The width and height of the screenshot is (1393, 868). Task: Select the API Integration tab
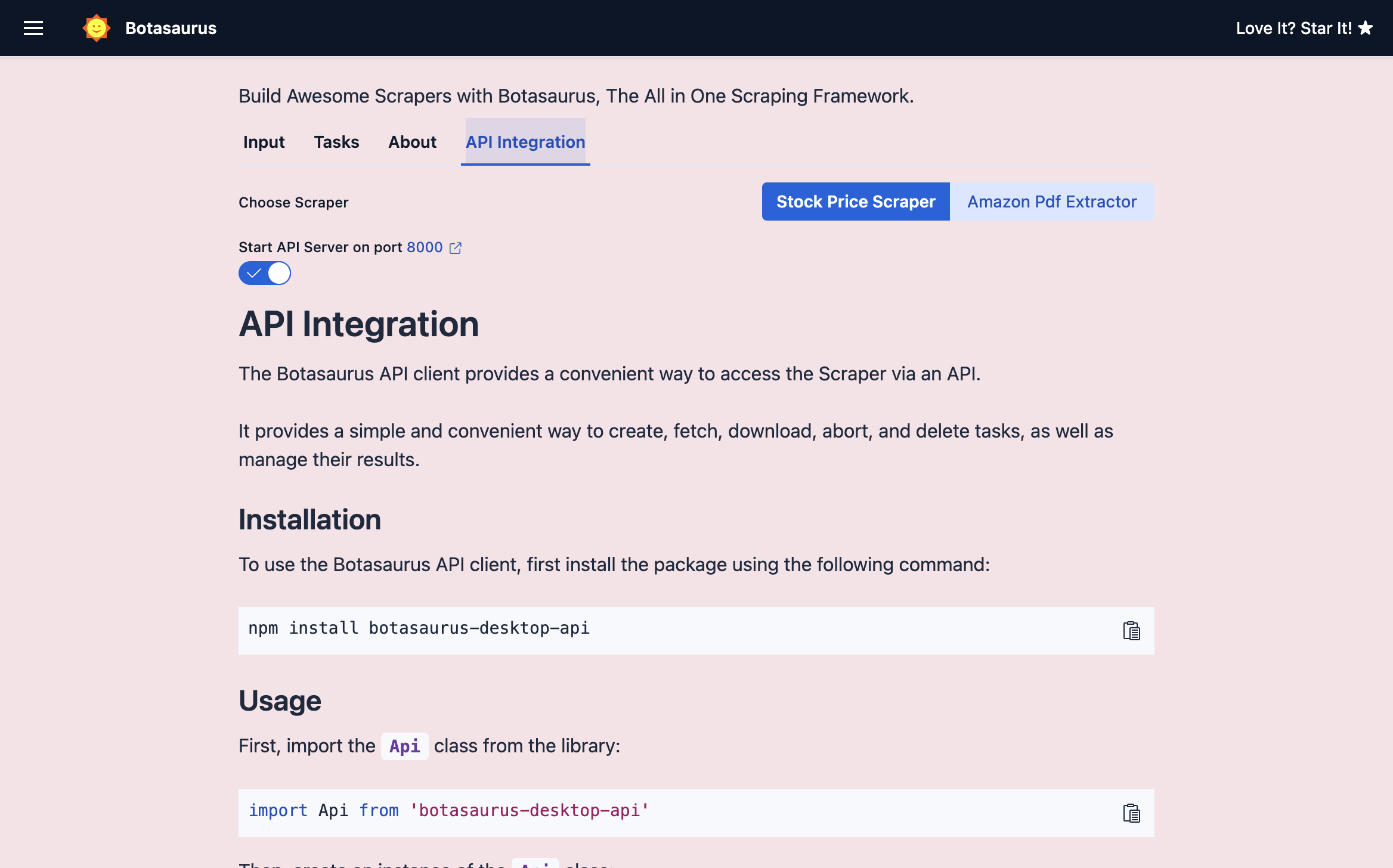525,142
